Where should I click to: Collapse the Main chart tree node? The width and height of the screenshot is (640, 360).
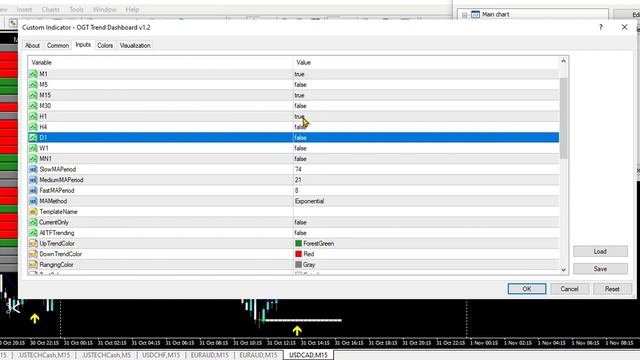464,15
